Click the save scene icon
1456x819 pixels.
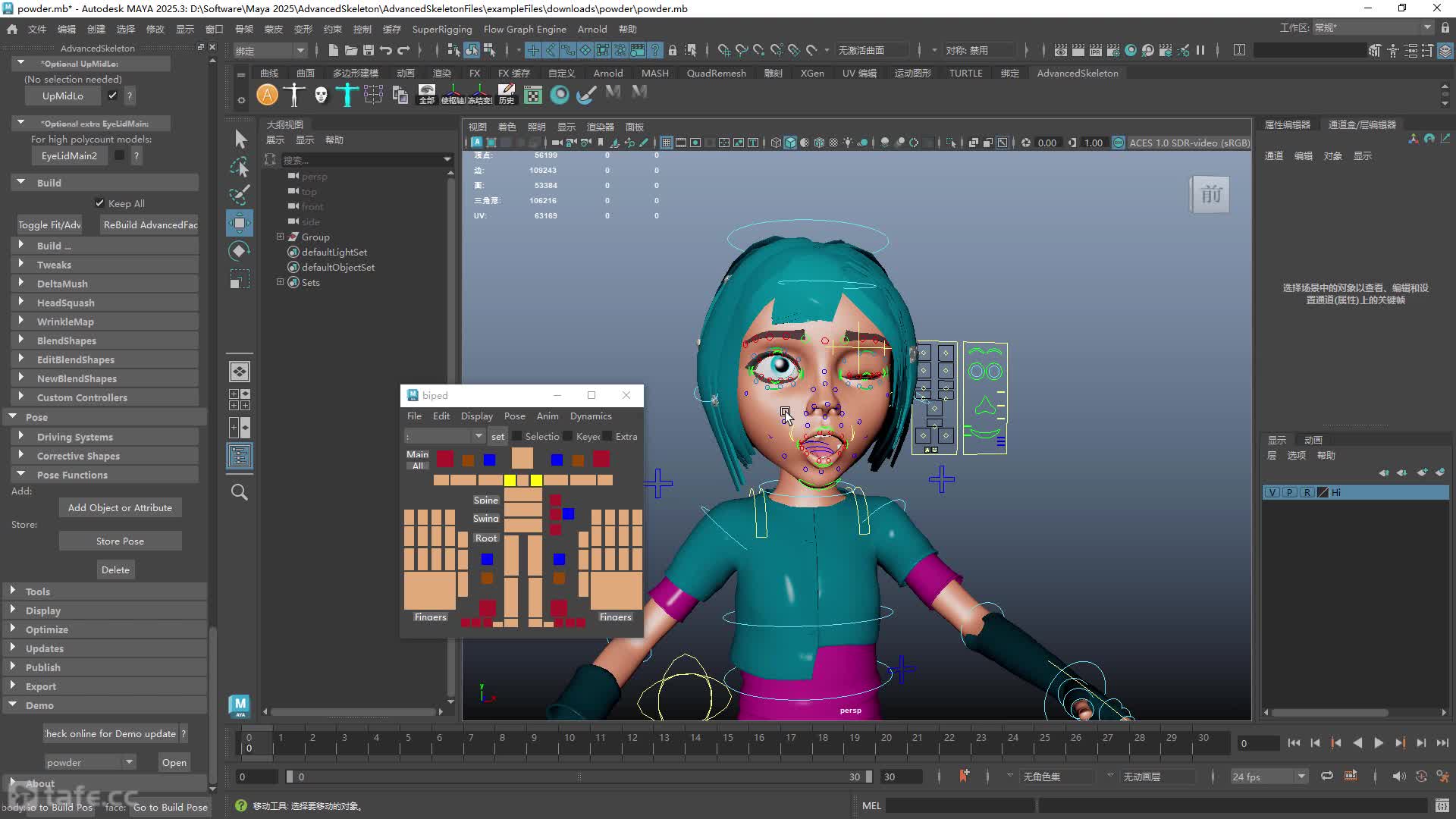pyautogui.click(x=368, y=50)
